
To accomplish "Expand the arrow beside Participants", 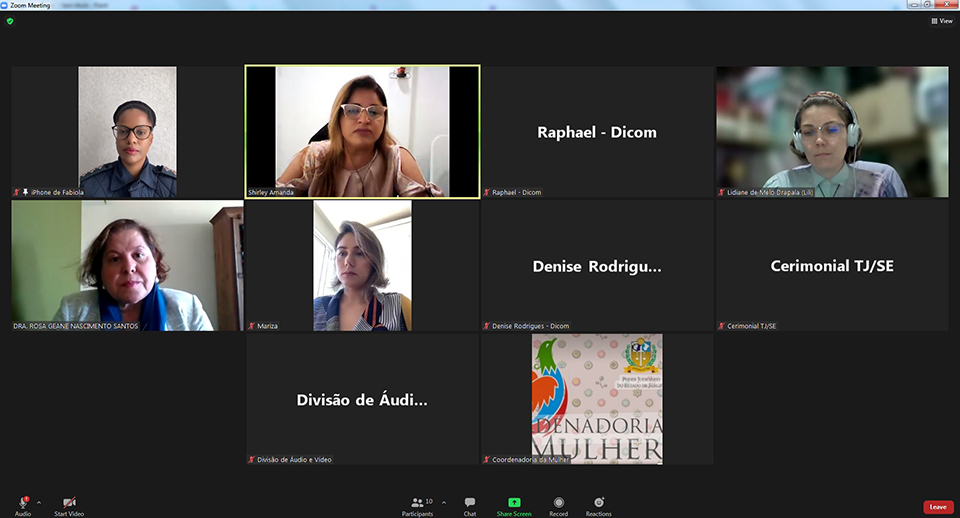I will coord(444,503).
